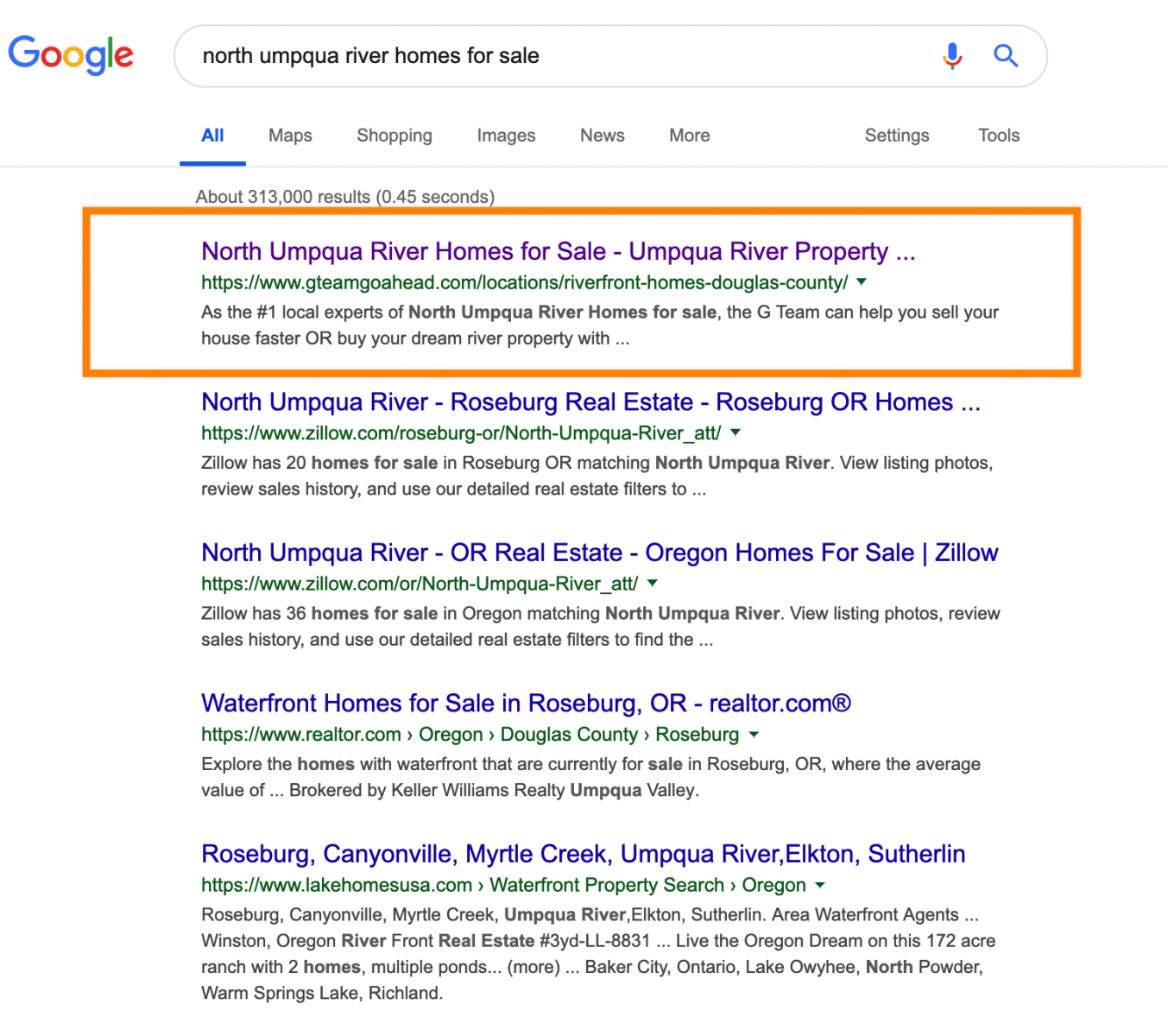
Task: Click the Roseburg, Canyonville, Myrtle Creek result
Action: tap(583, 854)
